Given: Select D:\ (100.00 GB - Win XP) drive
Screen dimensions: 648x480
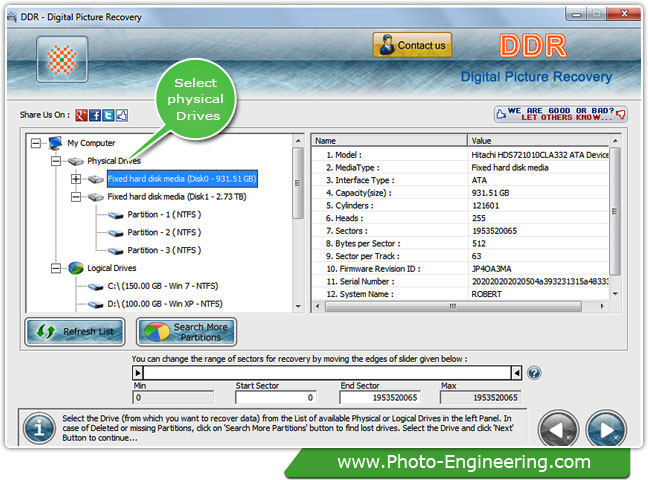Looking at the screenshot, I should coord(165,304).
